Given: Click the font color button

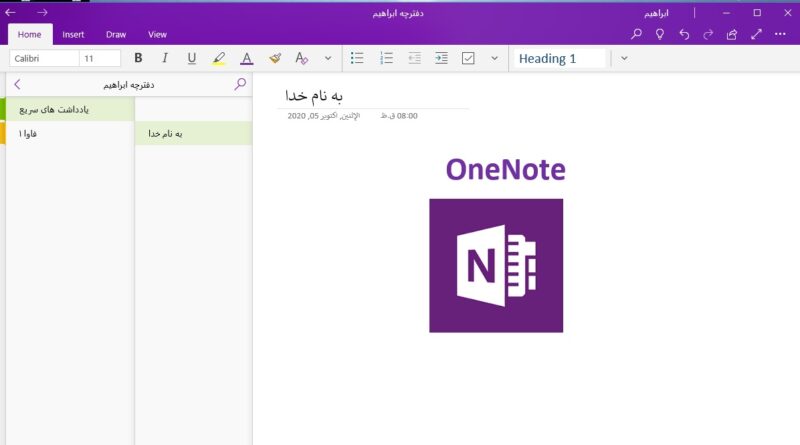Looking at the screenshot, I should click(x=247, y=59).
